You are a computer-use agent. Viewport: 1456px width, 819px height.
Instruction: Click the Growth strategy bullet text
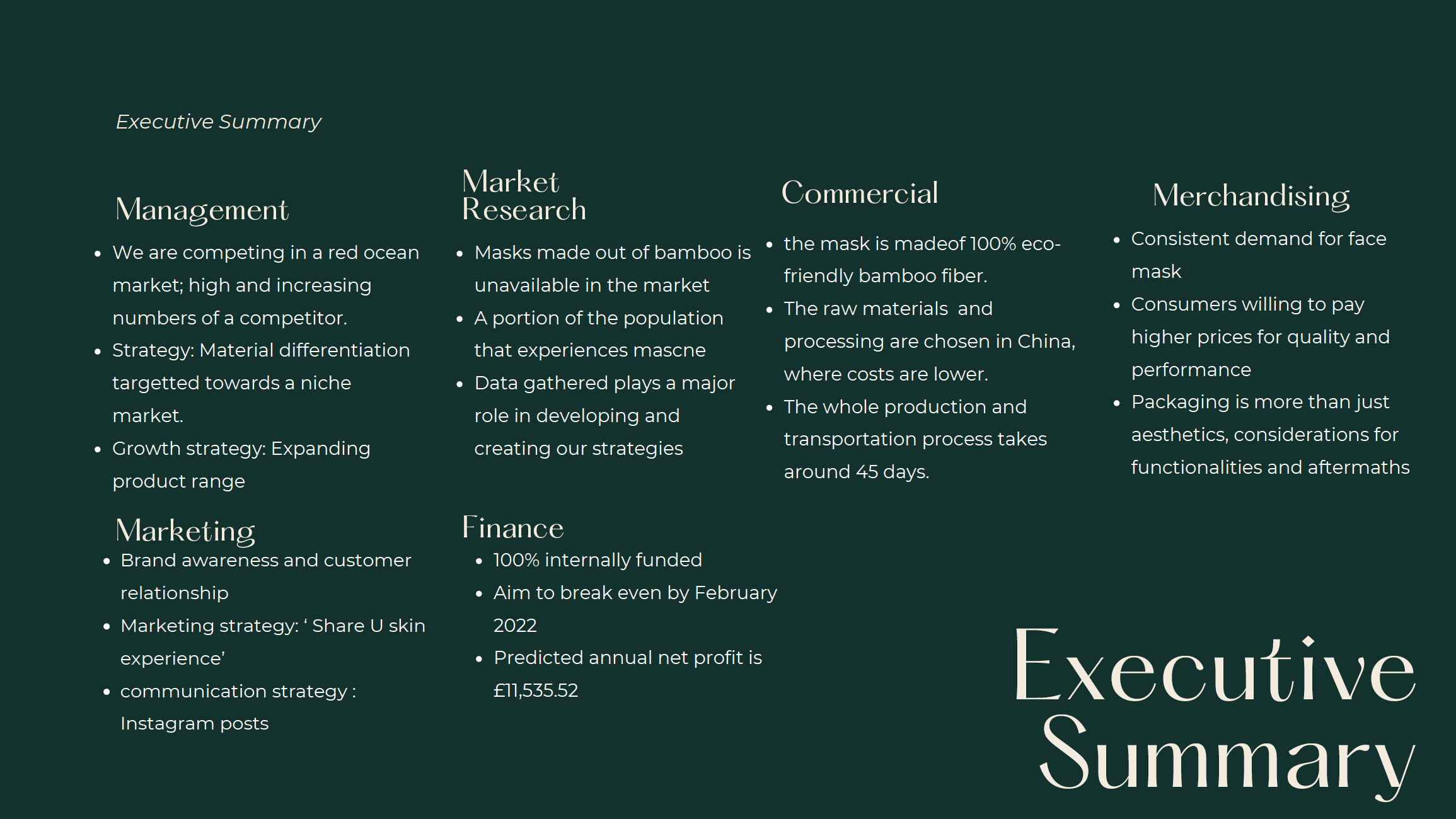[241, 465]
